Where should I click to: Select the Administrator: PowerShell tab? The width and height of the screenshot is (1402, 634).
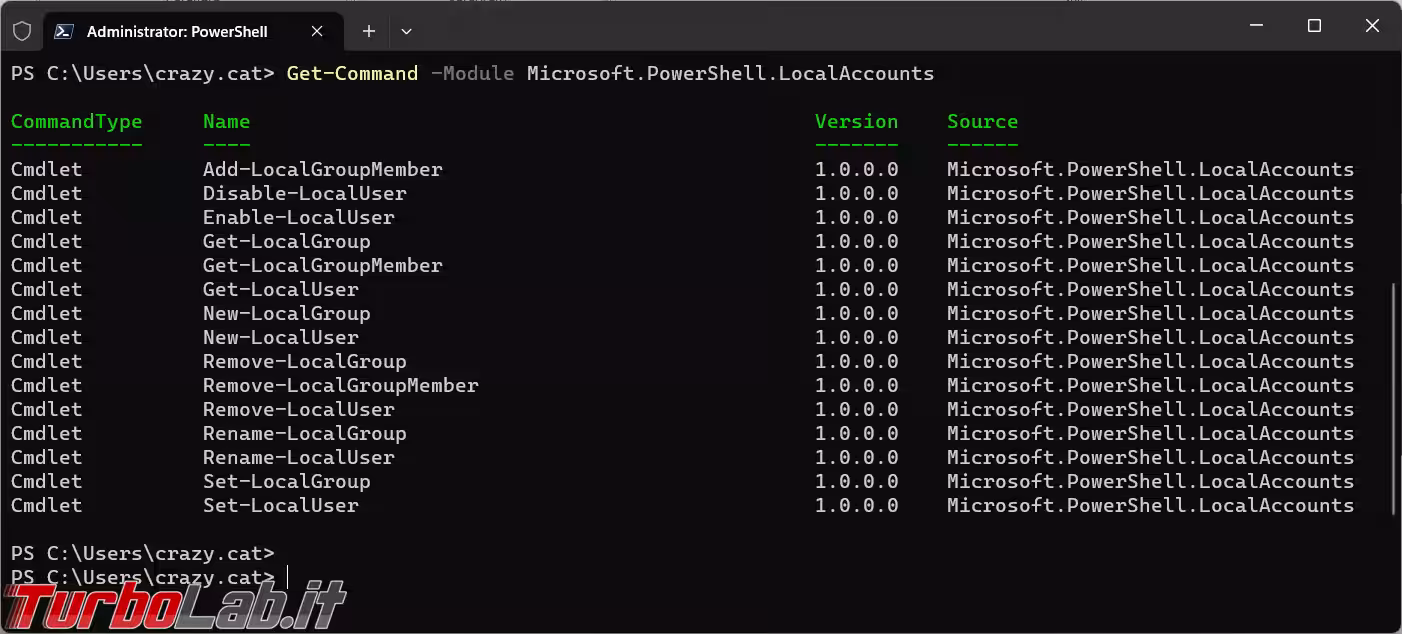point(177,31)
